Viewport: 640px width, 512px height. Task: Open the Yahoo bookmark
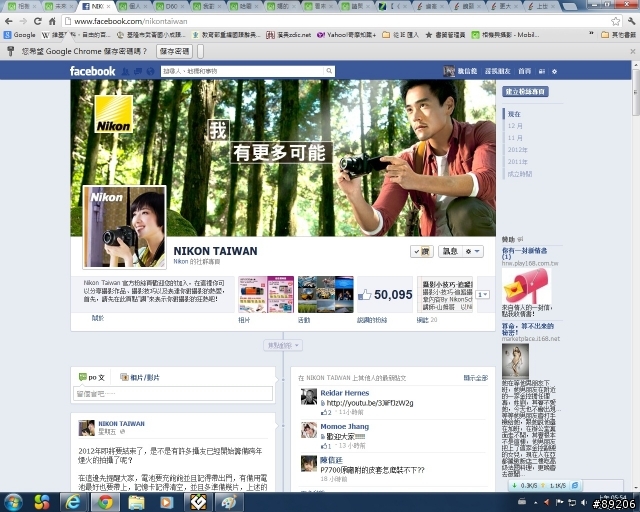(347, 35)
